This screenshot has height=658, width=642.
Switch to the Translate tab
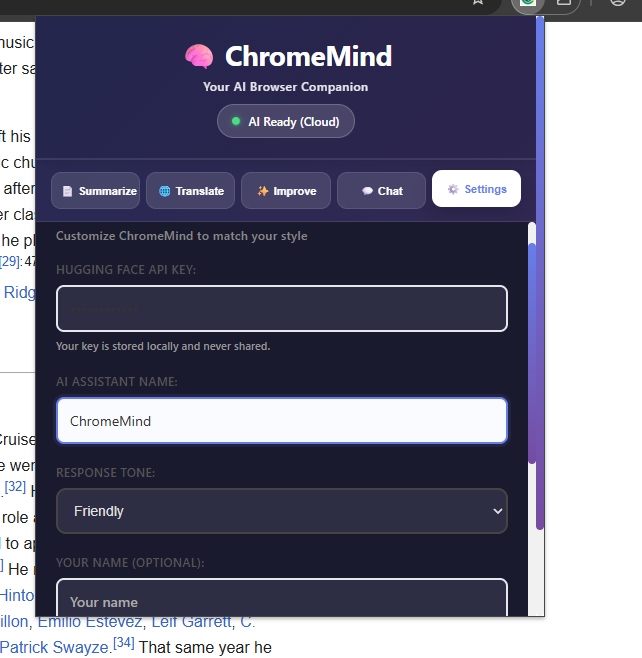point(191,191)
